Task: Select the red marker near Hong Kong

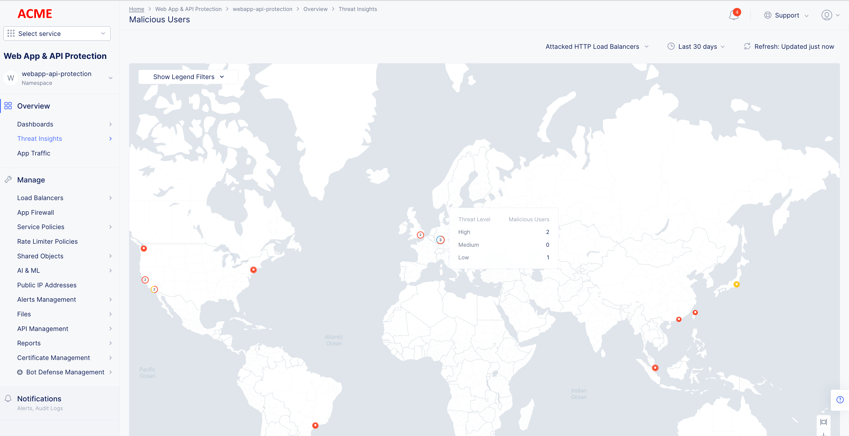Action: click(x=679, y=320)
